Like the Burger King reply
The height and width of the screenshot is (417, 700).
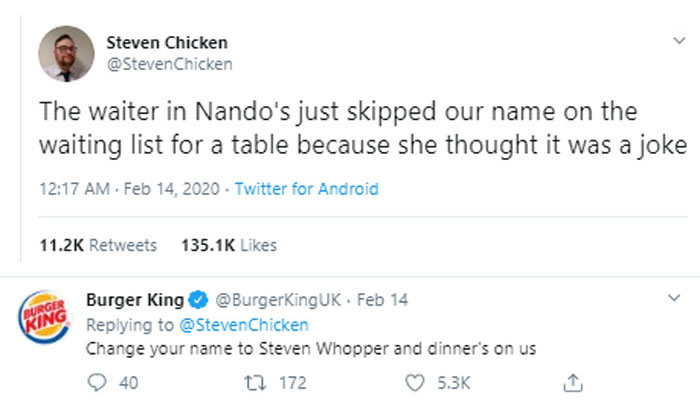pyautogui.click(x=415, y=382)
